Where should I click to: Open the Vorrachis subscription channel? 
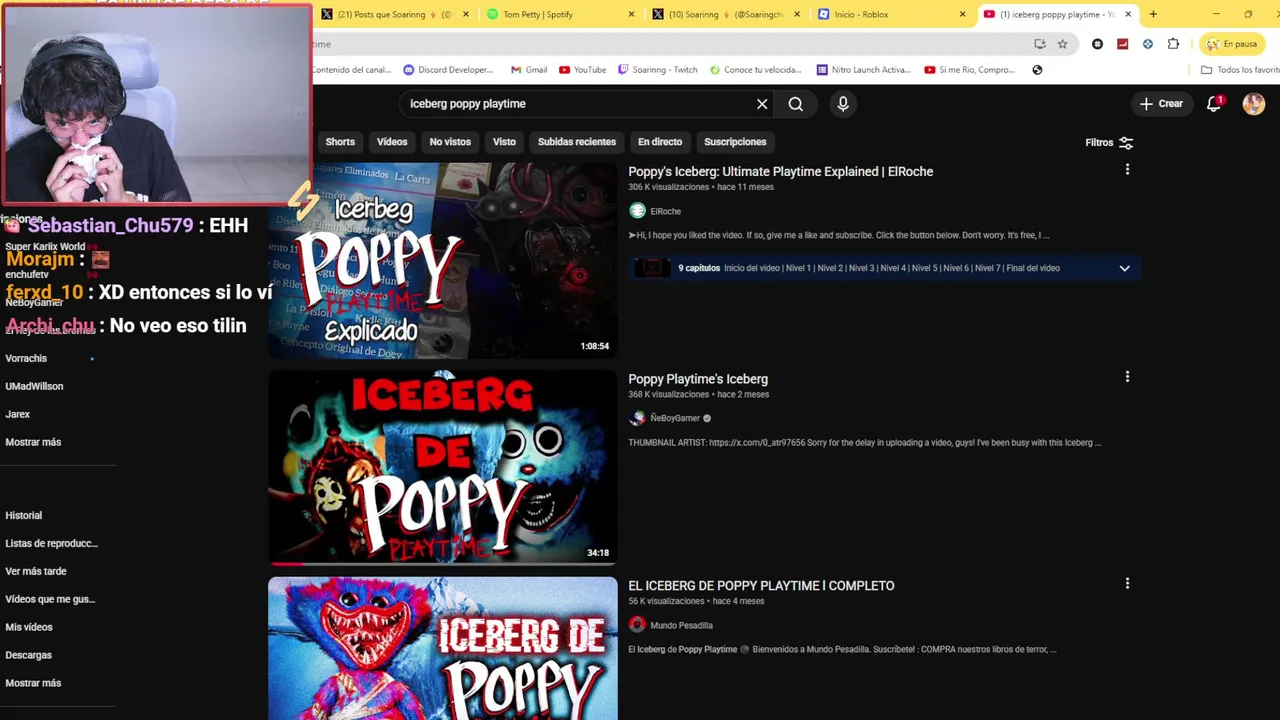[26, 358]
